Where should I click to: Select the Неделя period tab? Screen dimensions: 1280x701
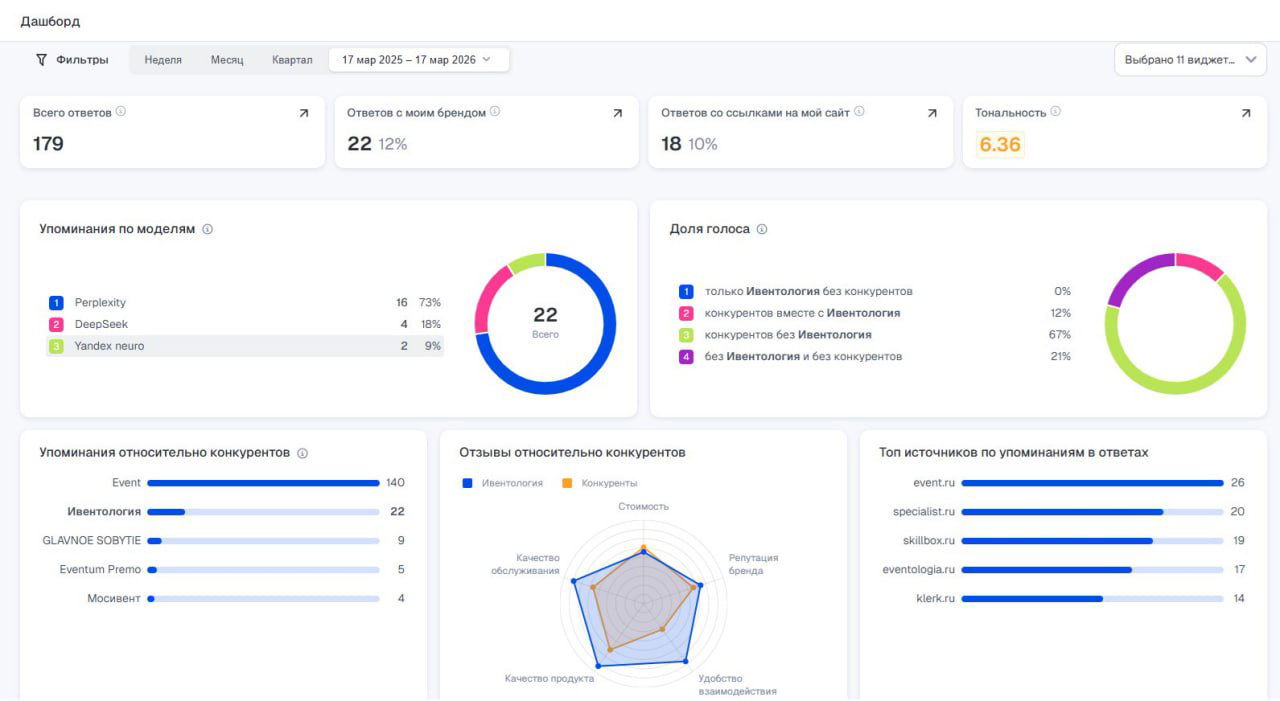pyautogui.click(x=163, y=60)
